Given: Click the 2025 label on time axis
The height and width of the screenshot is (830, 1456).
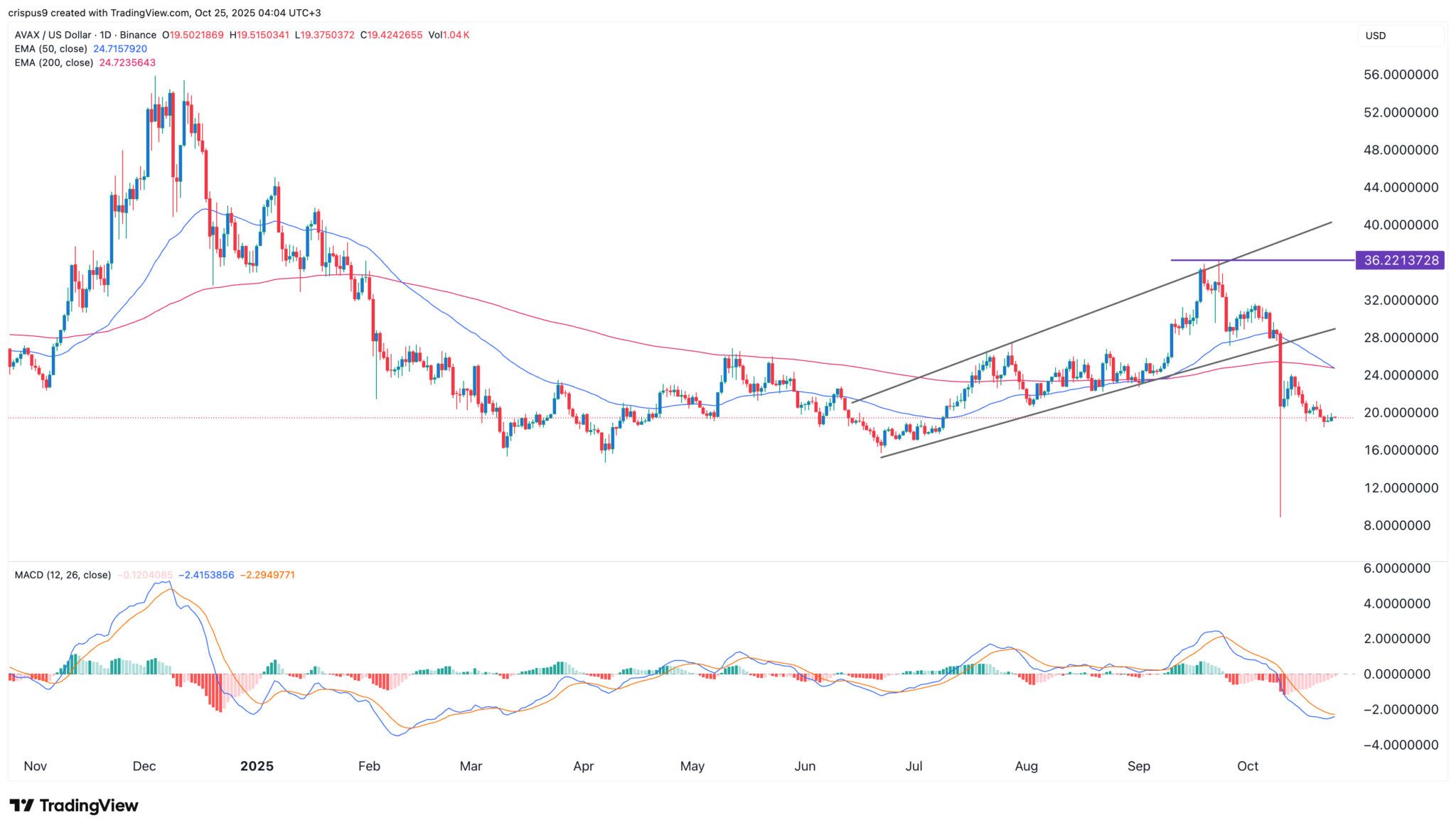Looking at the screenshot, I should click(x=257, y=766).
